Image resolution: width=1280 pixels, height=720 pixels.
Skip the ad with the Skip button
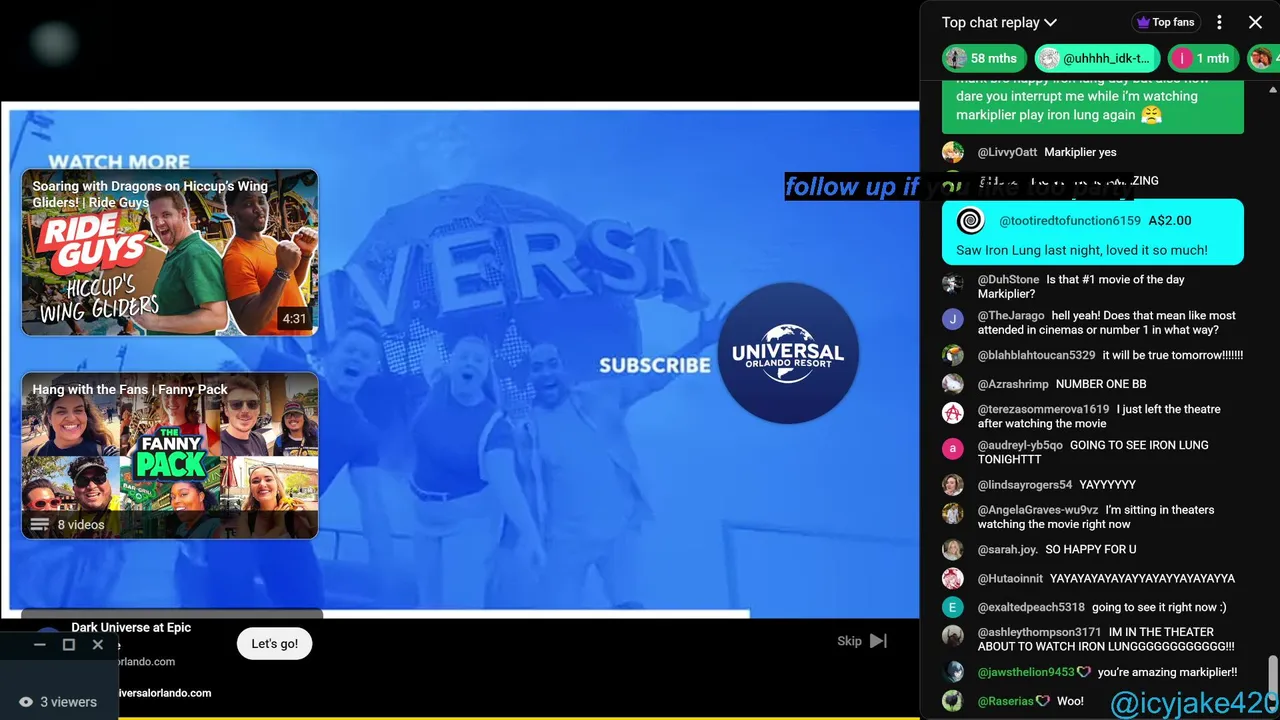click(x=862, y=641)
